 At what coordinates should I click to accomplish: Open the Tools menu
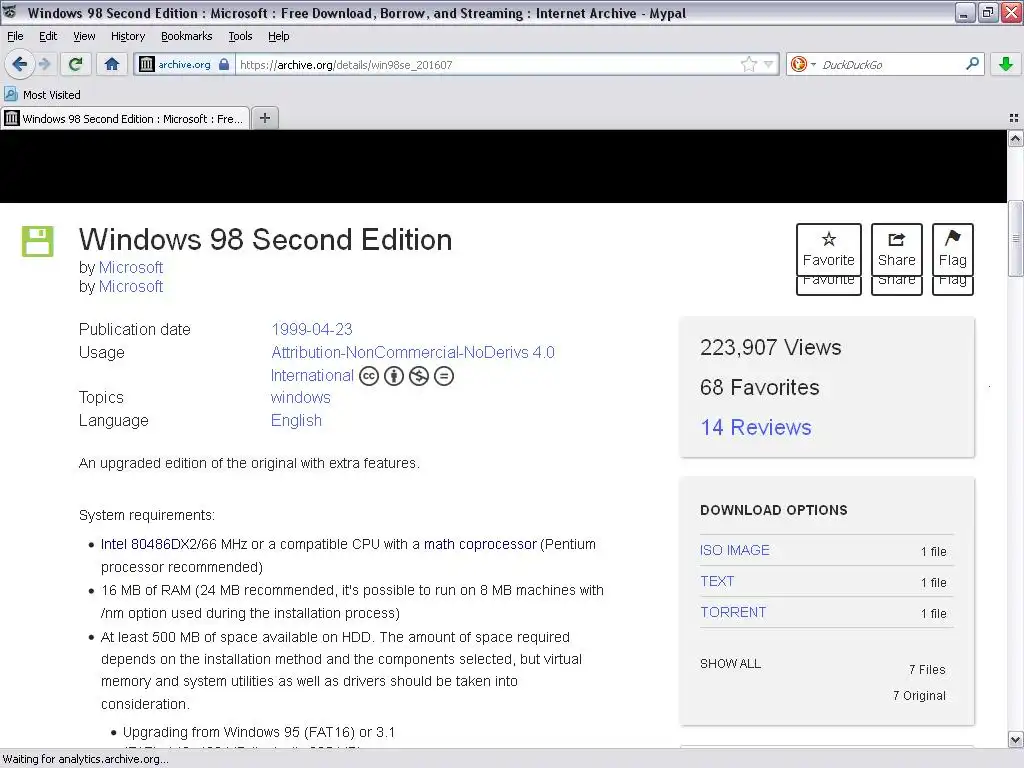240,36
